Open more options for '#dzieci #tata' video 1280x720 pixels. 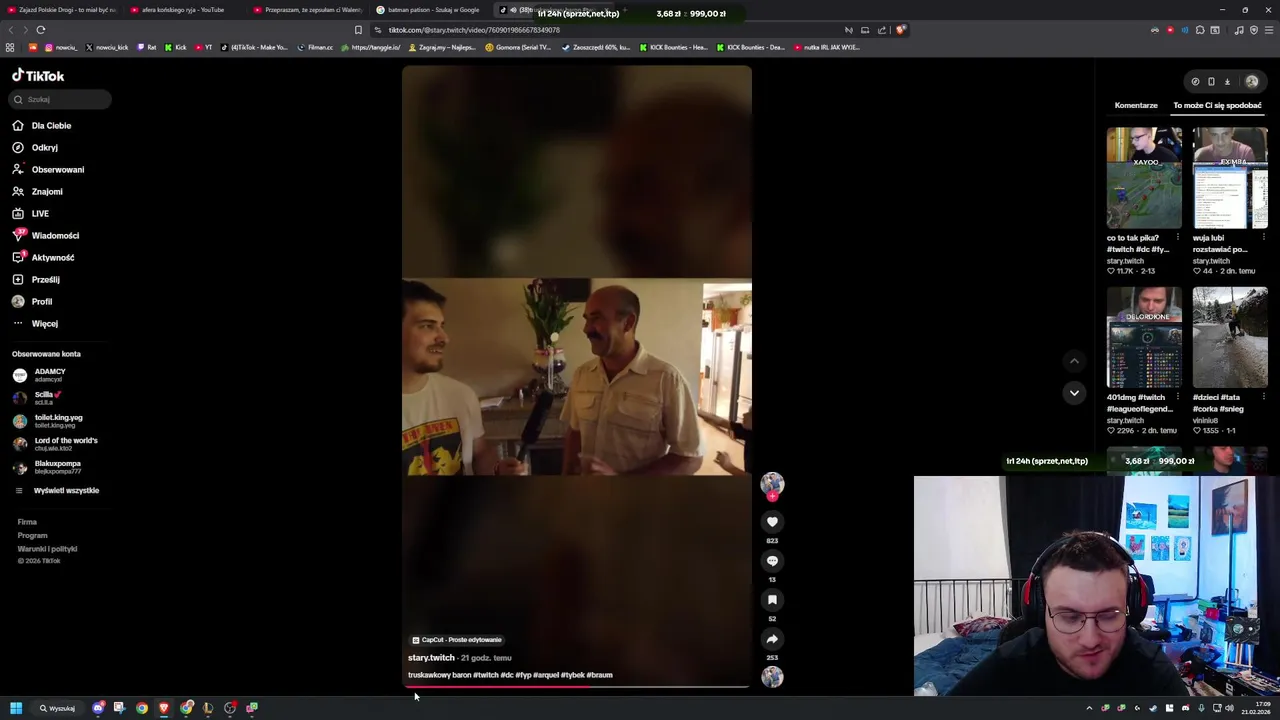[x=1264, y=397]
